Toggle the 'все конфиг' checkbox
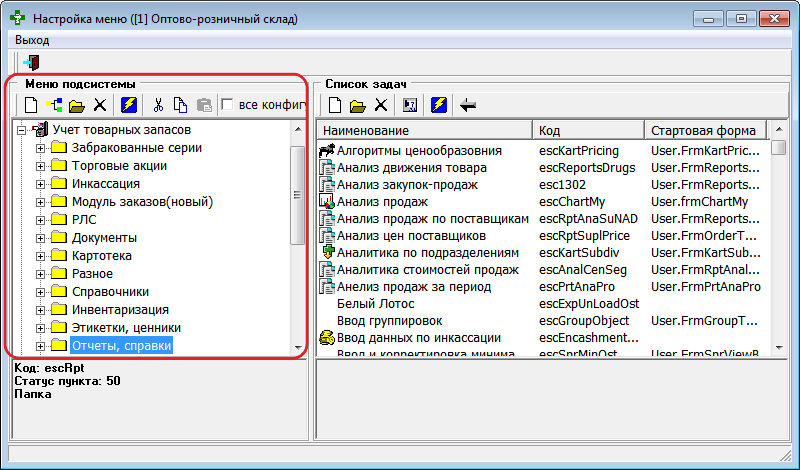This screenshot has height=470, width=800. 227,104
